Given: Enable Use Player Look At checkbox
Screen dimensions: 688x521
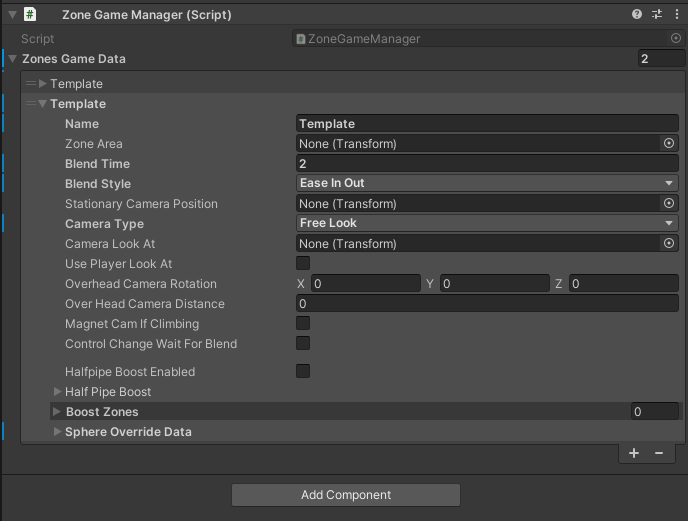Looking at the screenshot, I should coord(303,263).
